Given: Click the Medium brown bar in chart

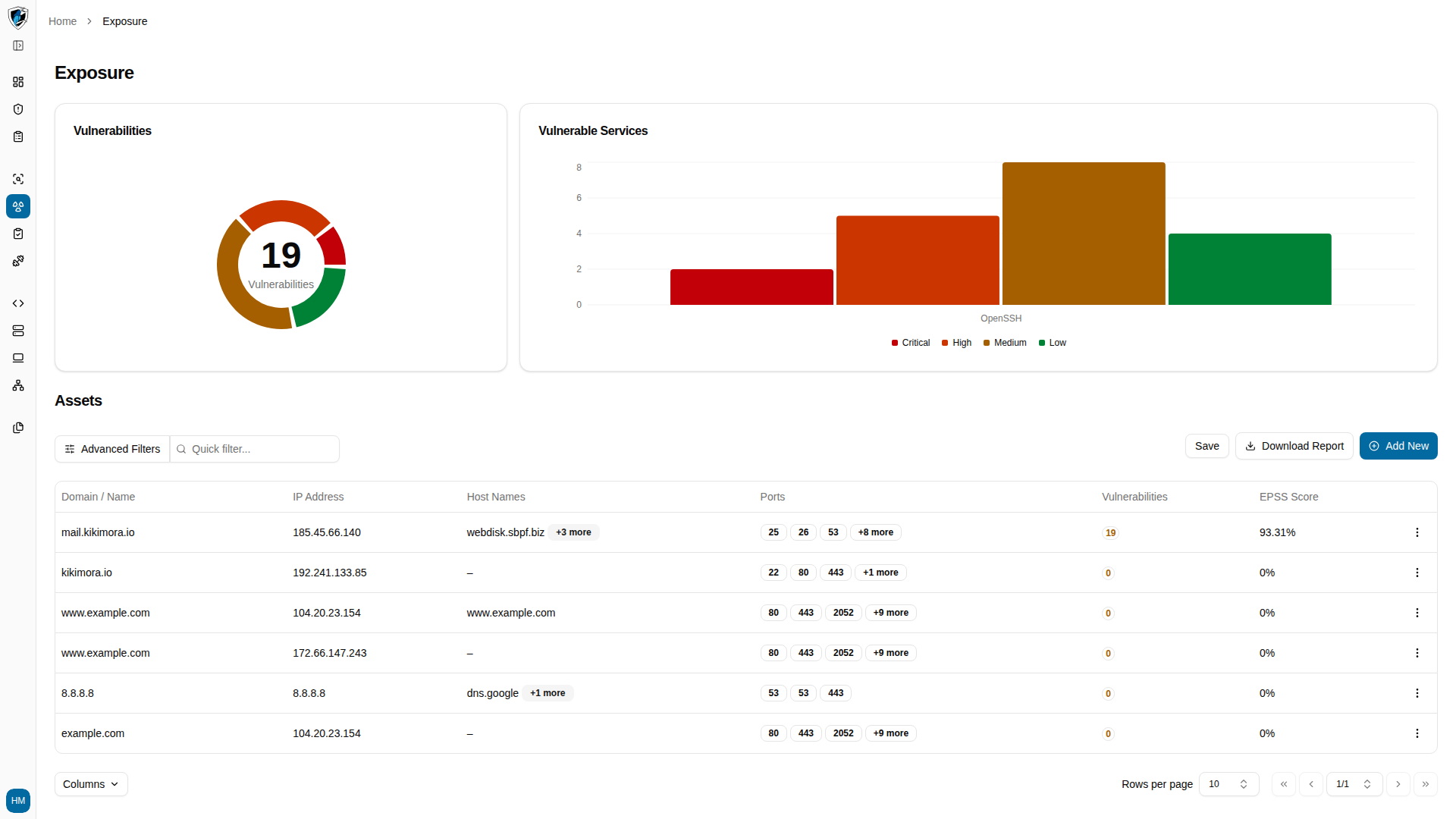Looking at the screenshot, I should point(1084,234).
